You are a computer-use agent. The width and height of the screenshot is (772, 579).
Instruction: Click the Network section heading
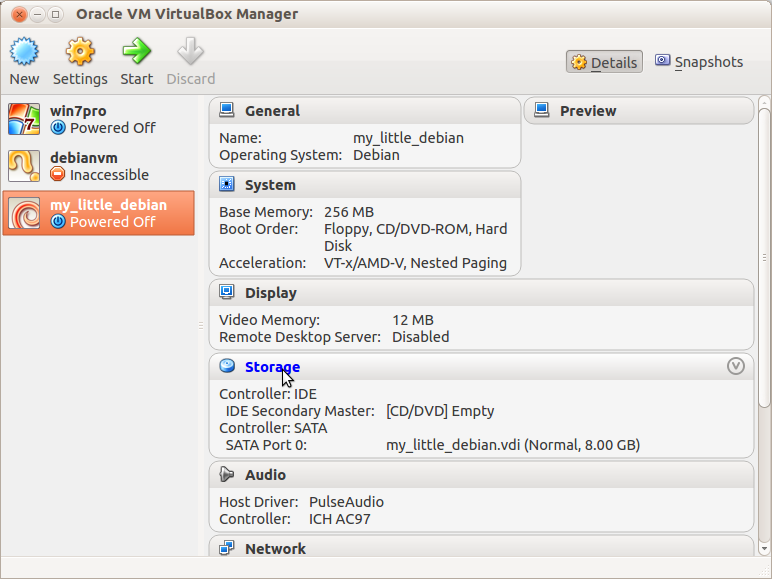(275, 549)
